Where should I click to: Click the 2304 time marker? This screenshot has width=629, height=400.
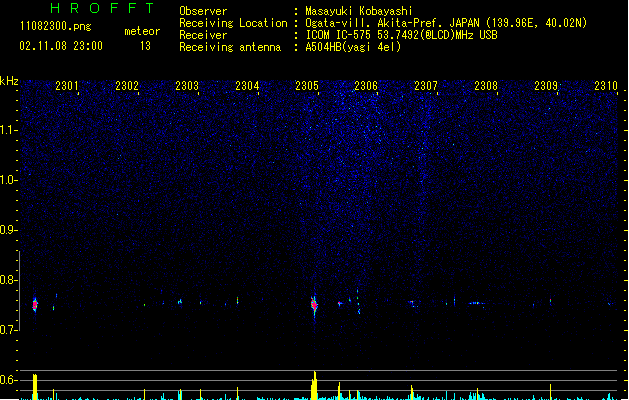[247, 86]
